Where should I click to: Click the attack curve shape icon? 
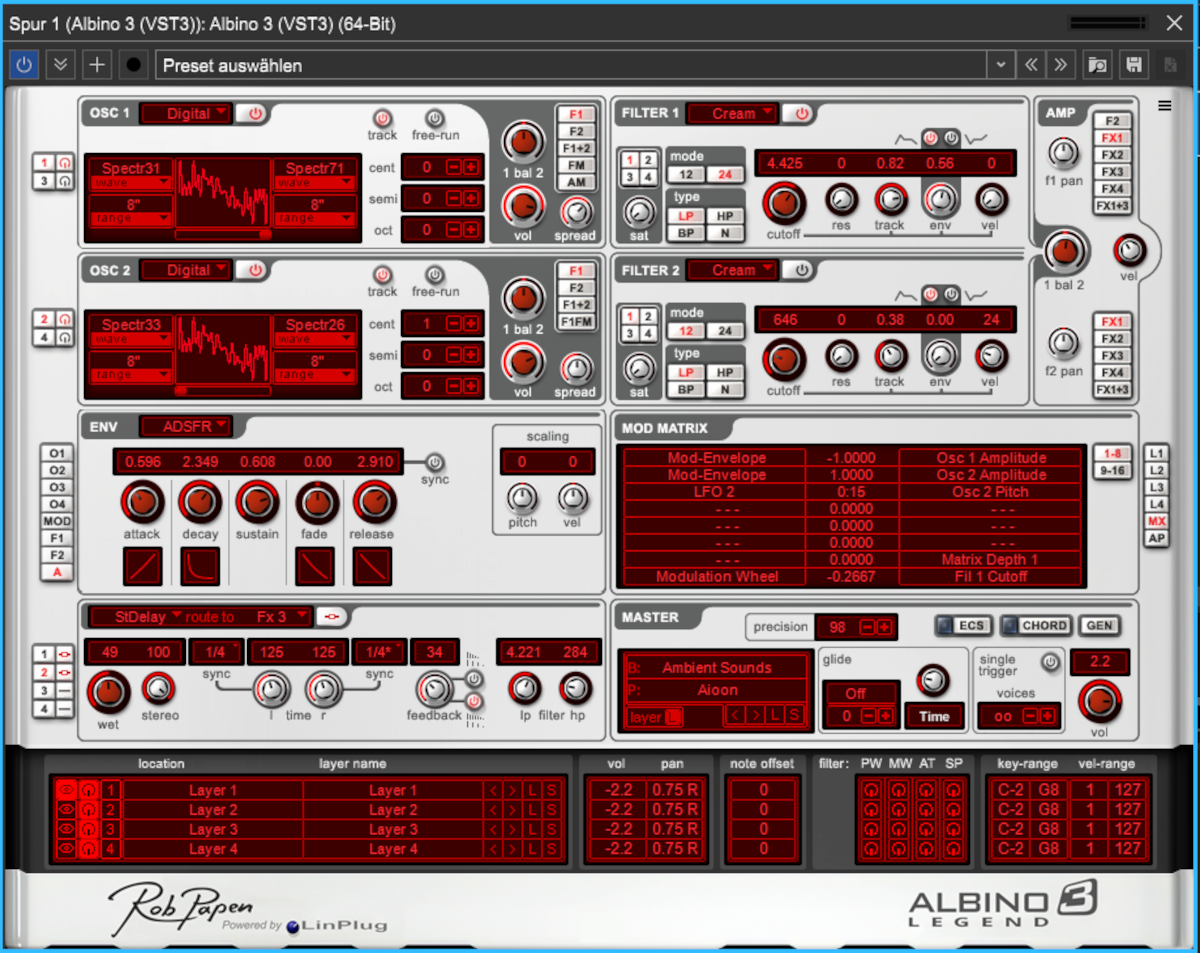pos(143,567)
